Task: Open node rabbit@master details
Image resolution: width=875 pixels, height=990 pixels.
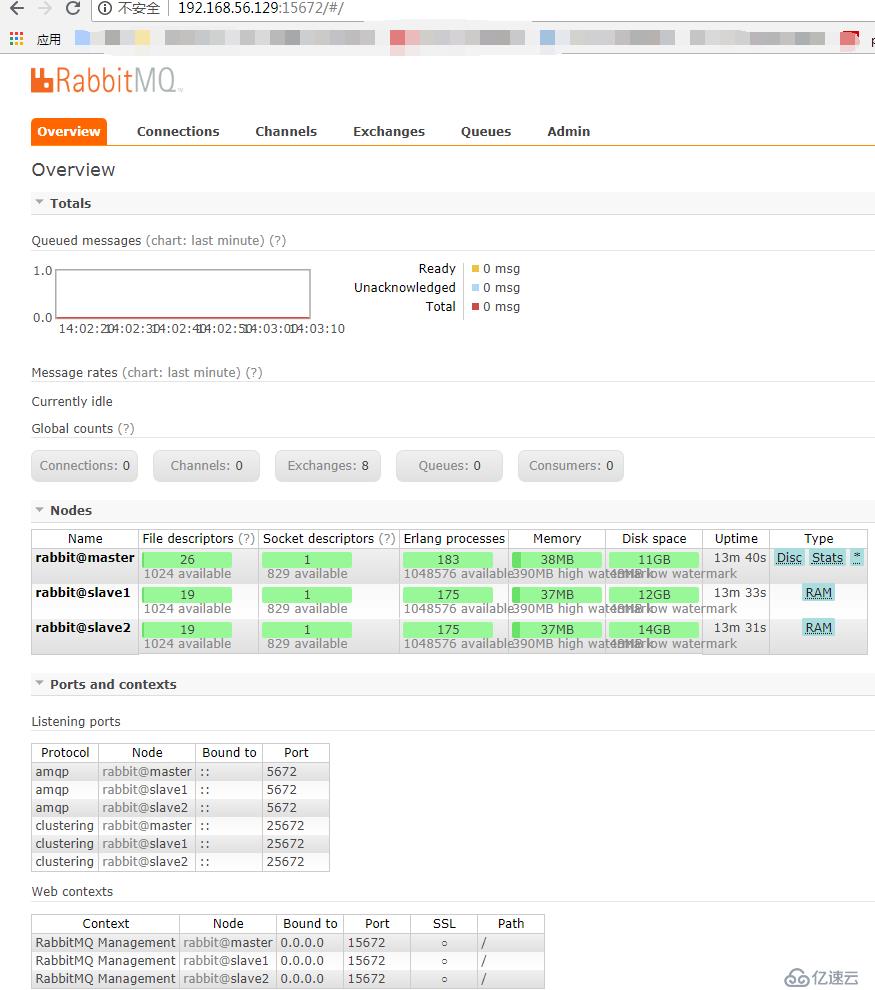Action: point(85,558)
